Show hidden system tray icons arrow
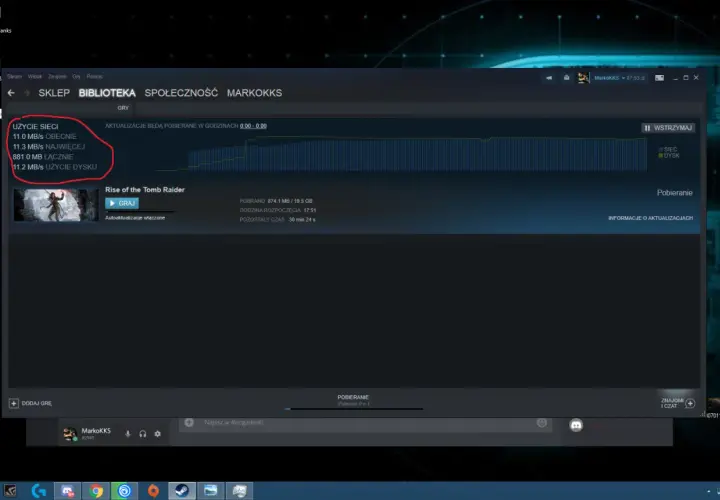The image size is (720, 500). click(x=710, y=491)
